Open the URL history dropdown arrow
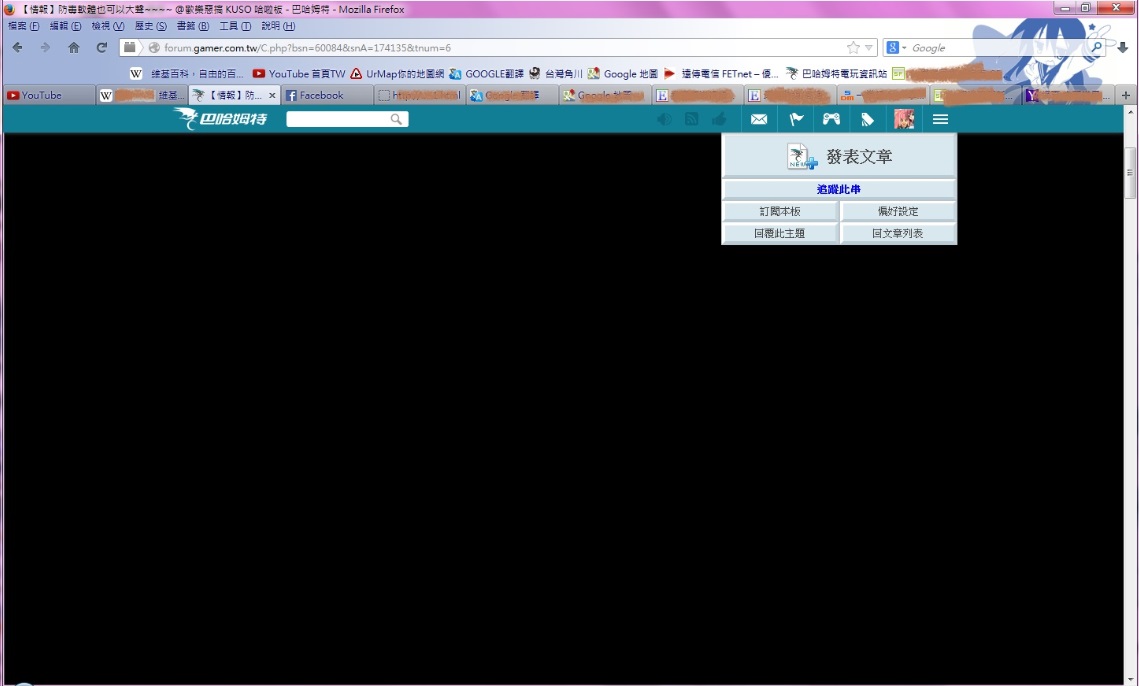 pyautogui.click(x=869, y=47)
